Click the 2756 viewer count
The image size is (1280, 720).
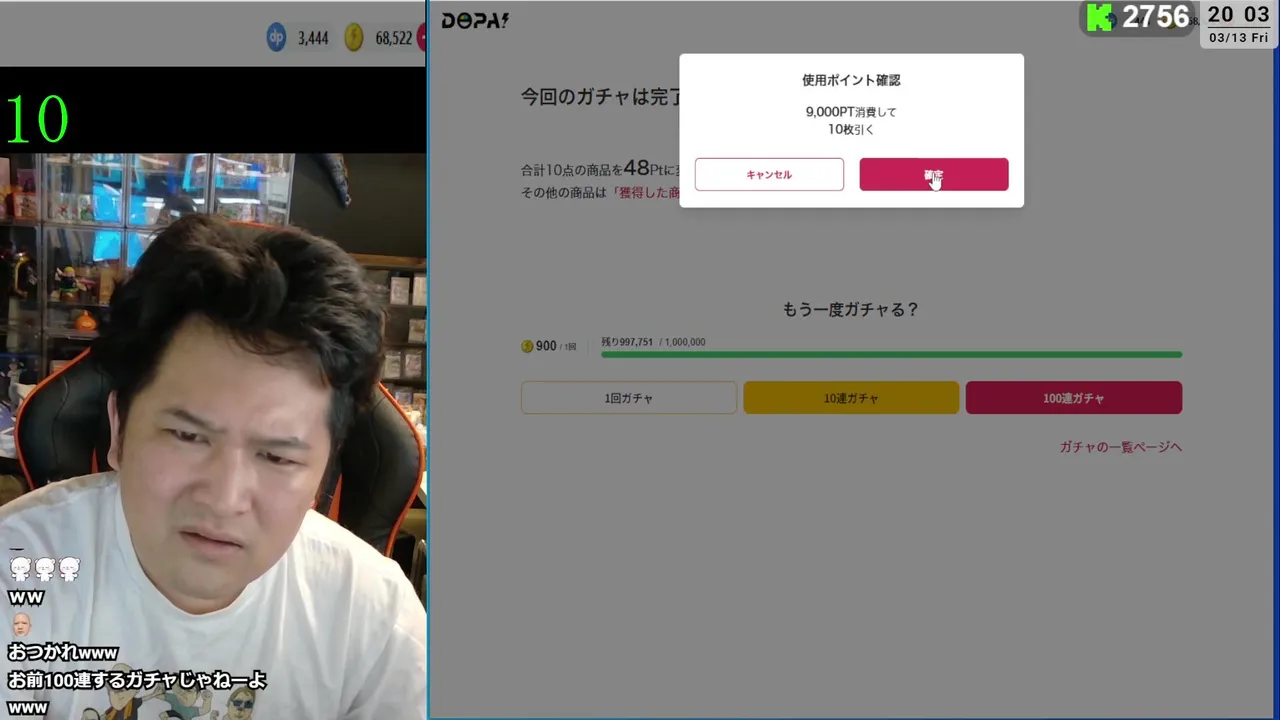point(1156,17)
